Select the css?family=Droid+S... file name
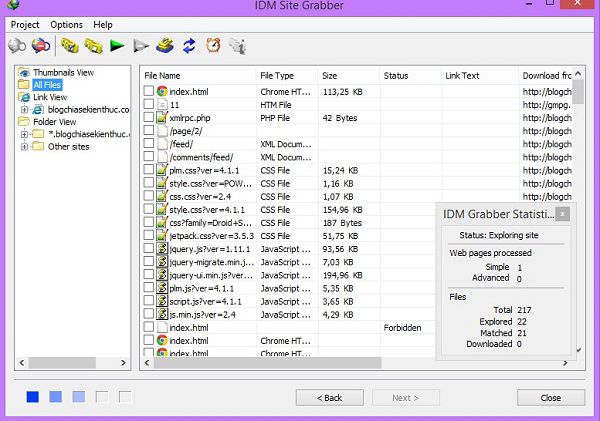The width and height of the screenshot is (600, 421). pyautogui.click(x=210, y=223)
